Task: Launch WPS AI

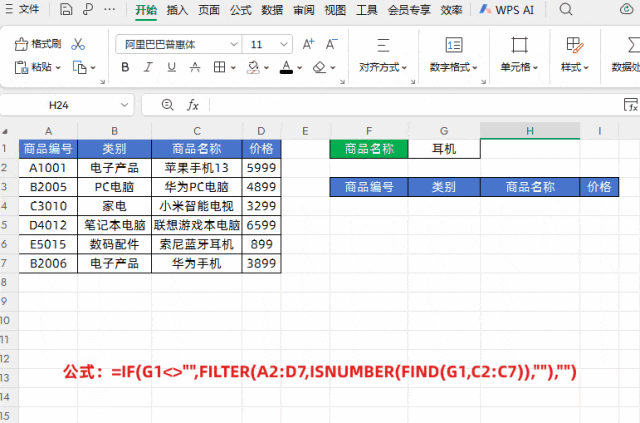Action: pos(507,10)
